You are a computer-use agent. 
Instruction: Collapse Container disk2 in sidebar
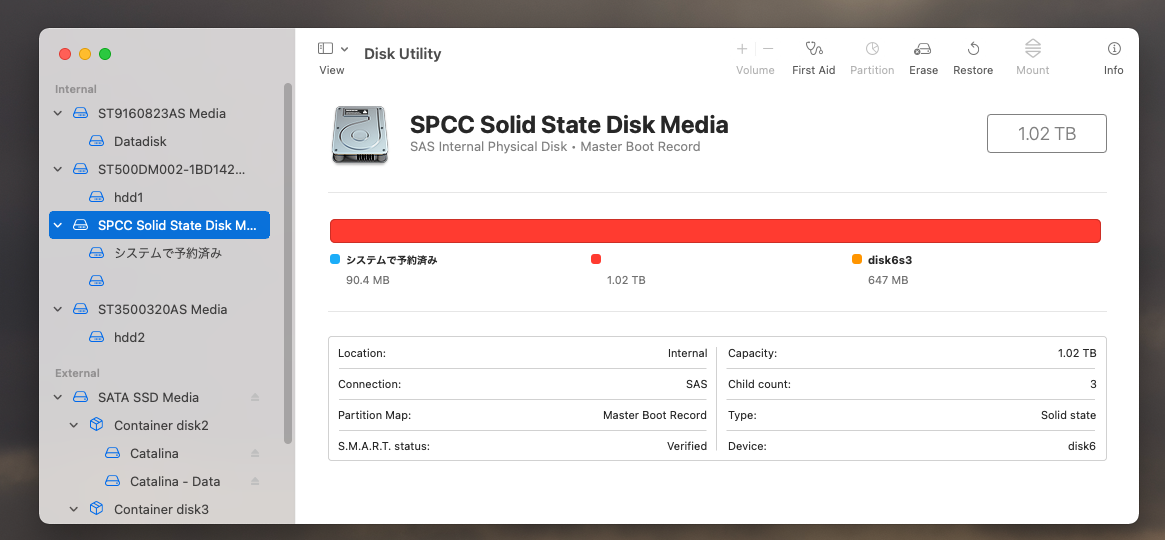[74, 426]
